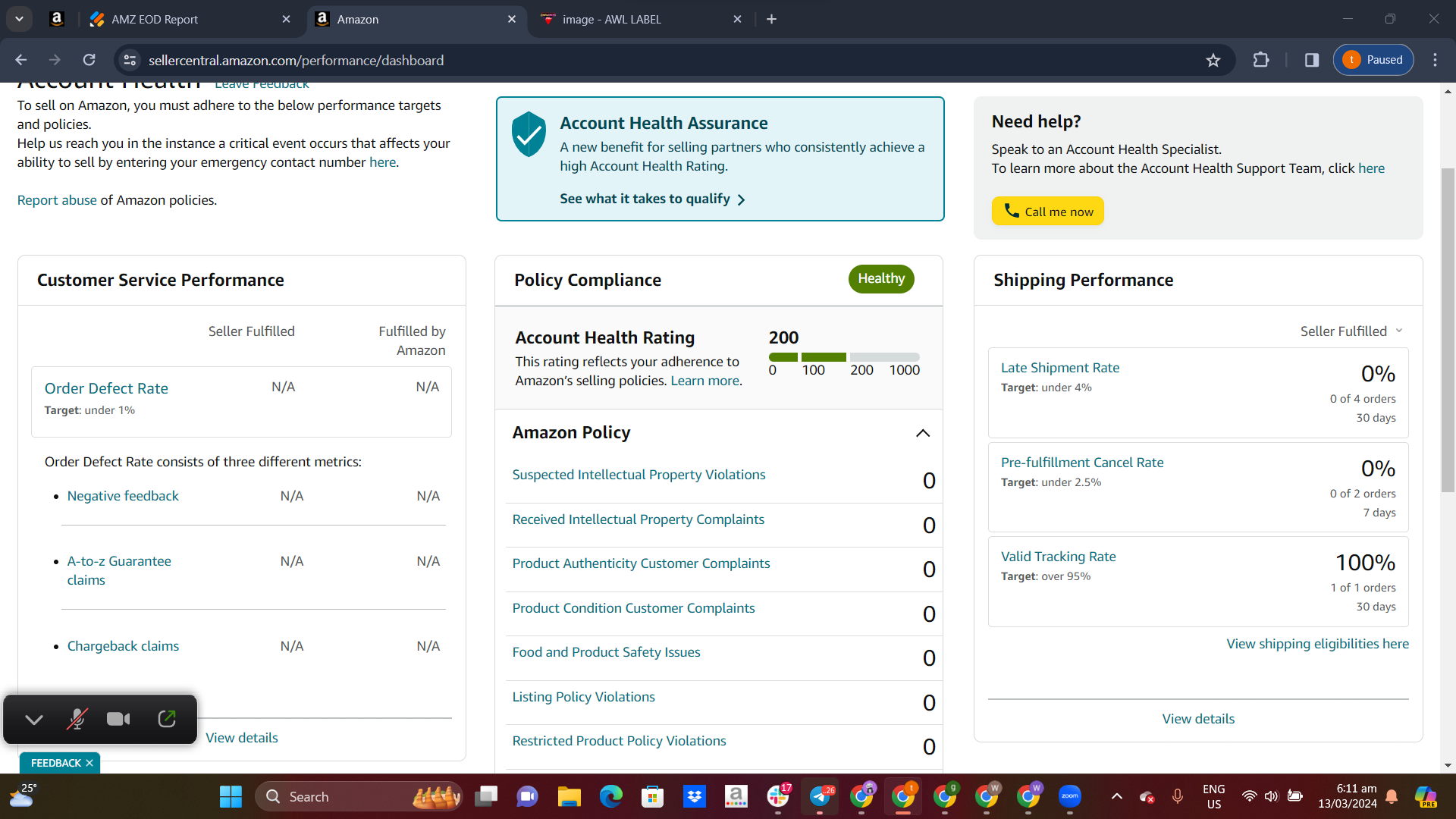Open the Seller Fulfilled dropdown in Shipping Performance

[x=1351, y=331]
